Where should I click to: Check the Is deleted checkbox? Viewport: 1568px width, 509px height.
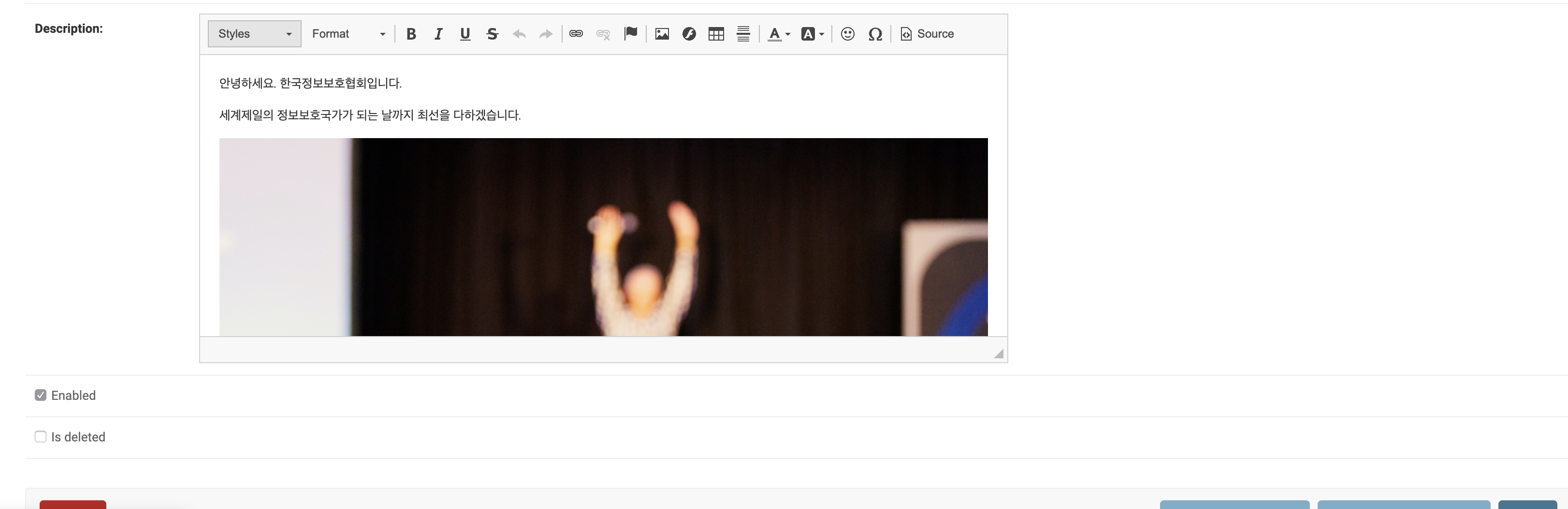(x=41, y=437)
